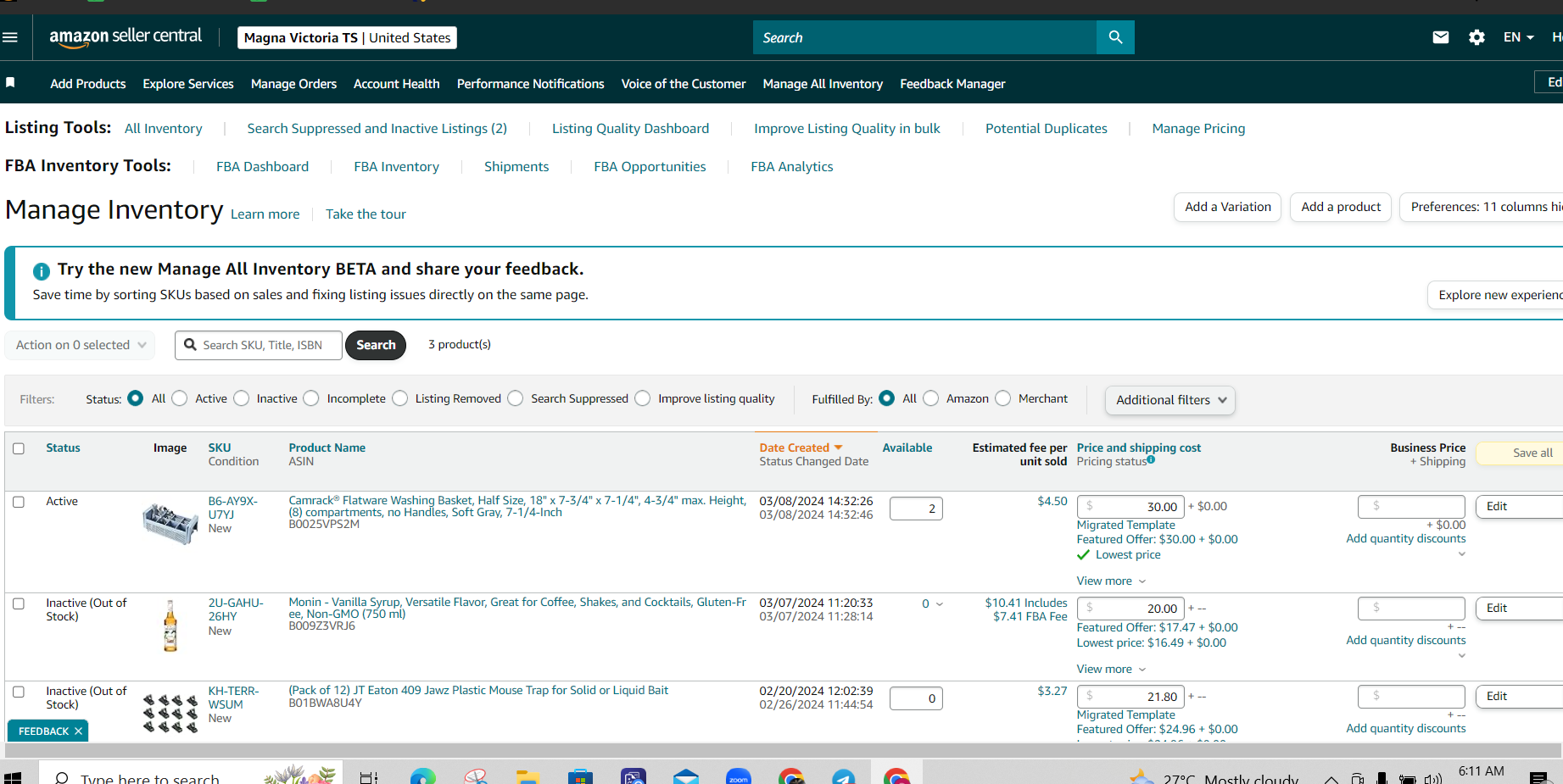
Task: Select the Camrack Flatware Basket row checkbox
Action: click(x=19, y=502)
